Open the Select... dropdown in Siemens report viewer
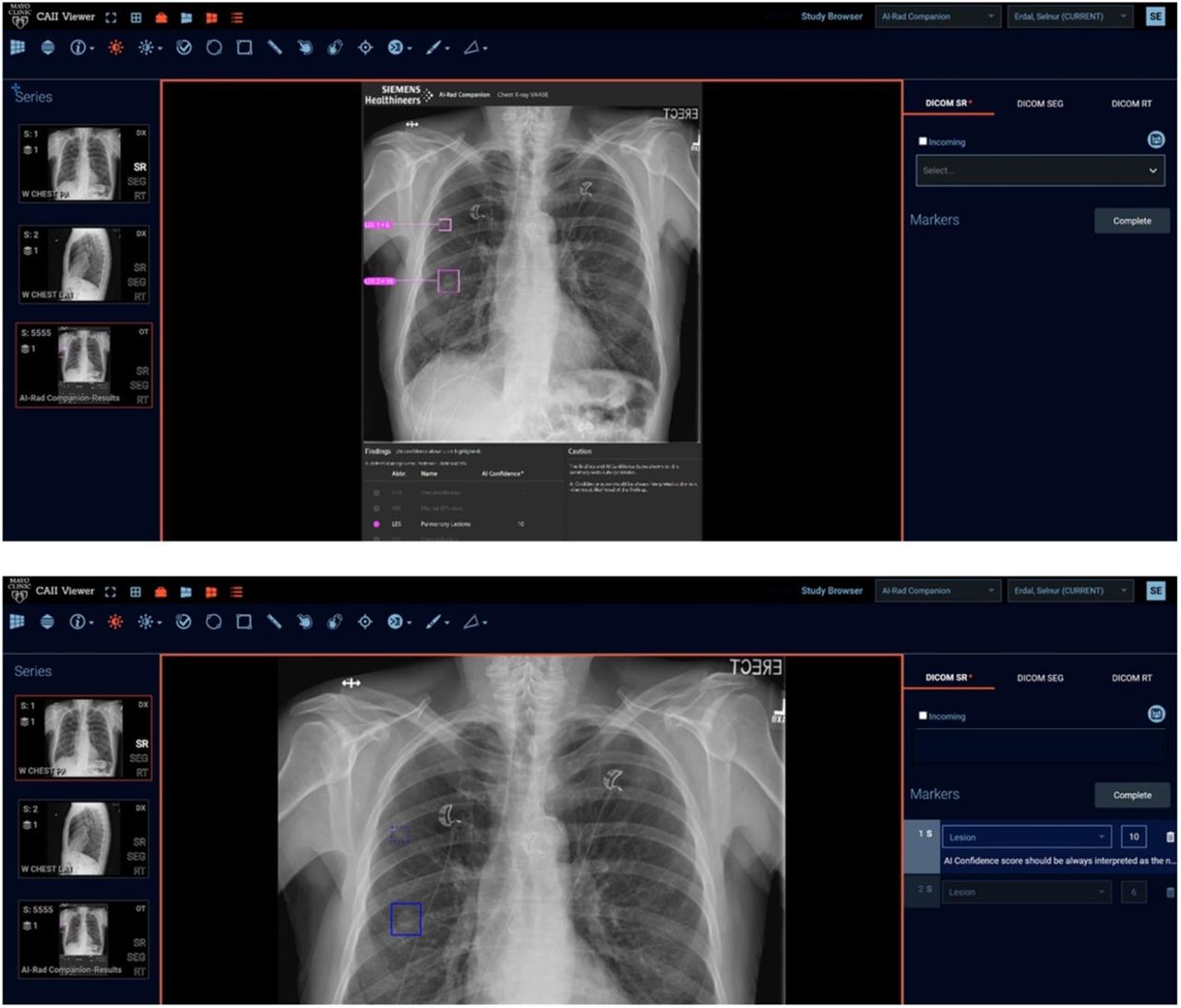This screenshot has height=1008, width=1181. click(1040, 171)
